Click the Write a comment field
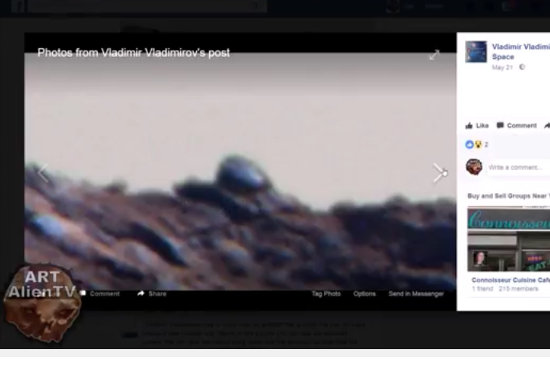This screenshot has height=370, width=550. (x=519, y=167)
